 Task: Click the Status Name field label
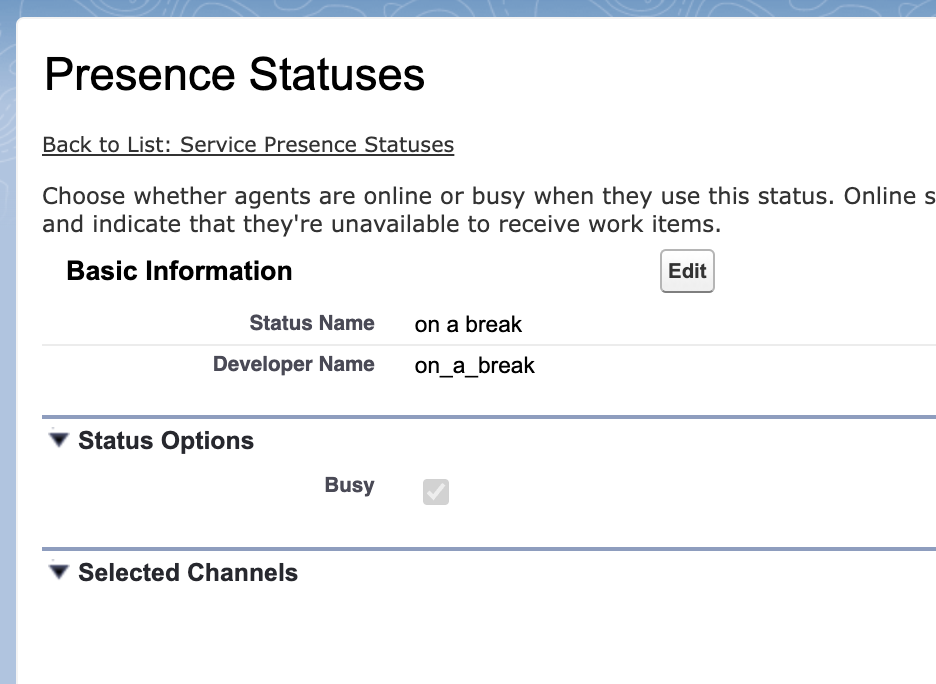click(312, 323)
